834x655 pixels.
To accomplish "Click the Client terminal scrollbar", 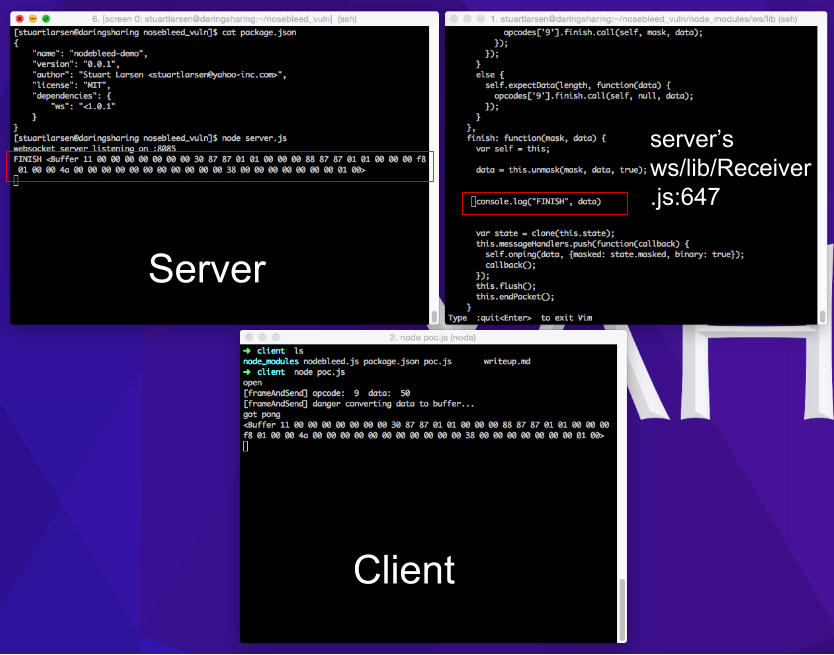I will tap(621, 609).
